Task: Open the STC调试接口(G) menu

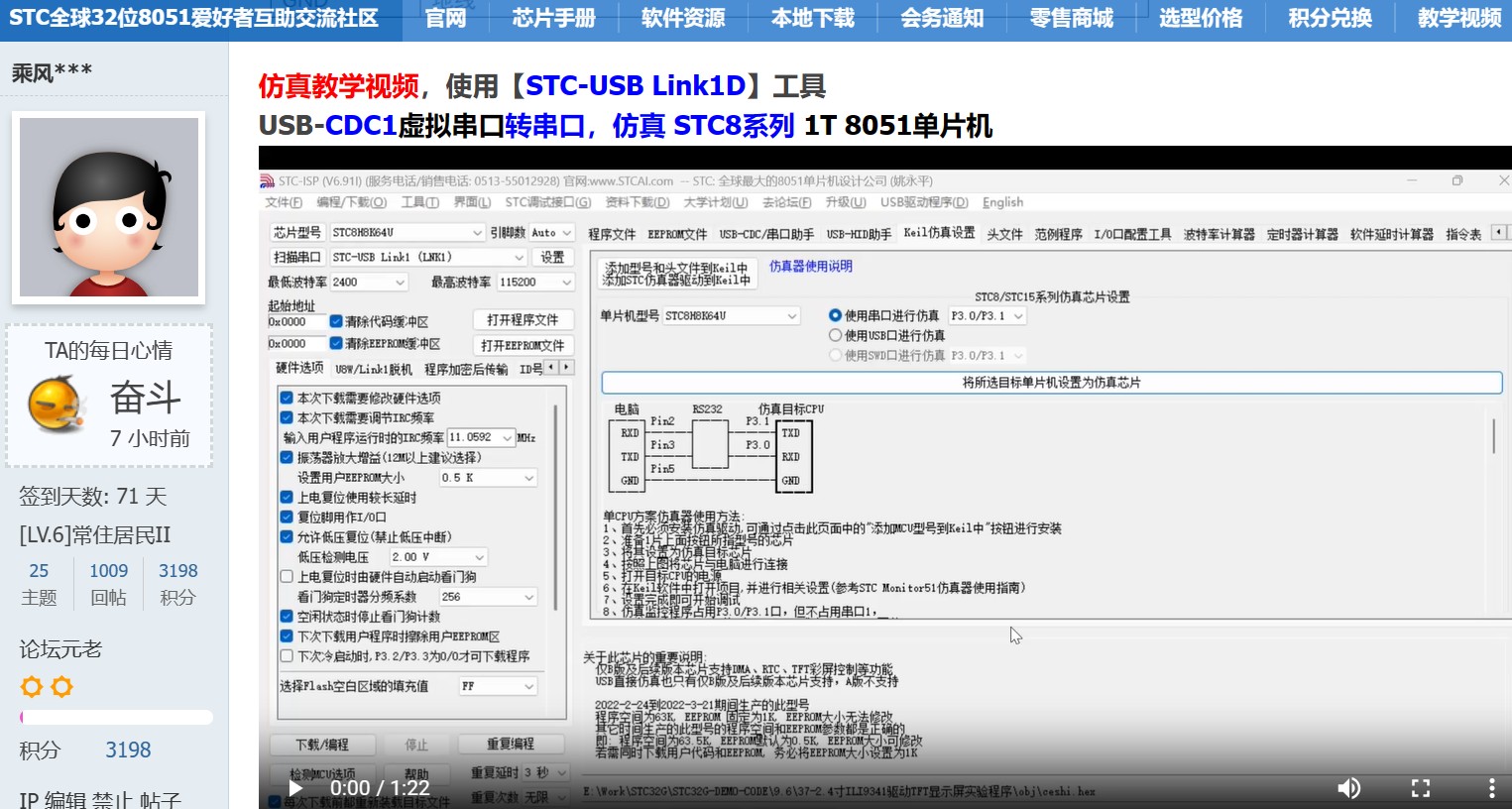Action: click(547, 202)
